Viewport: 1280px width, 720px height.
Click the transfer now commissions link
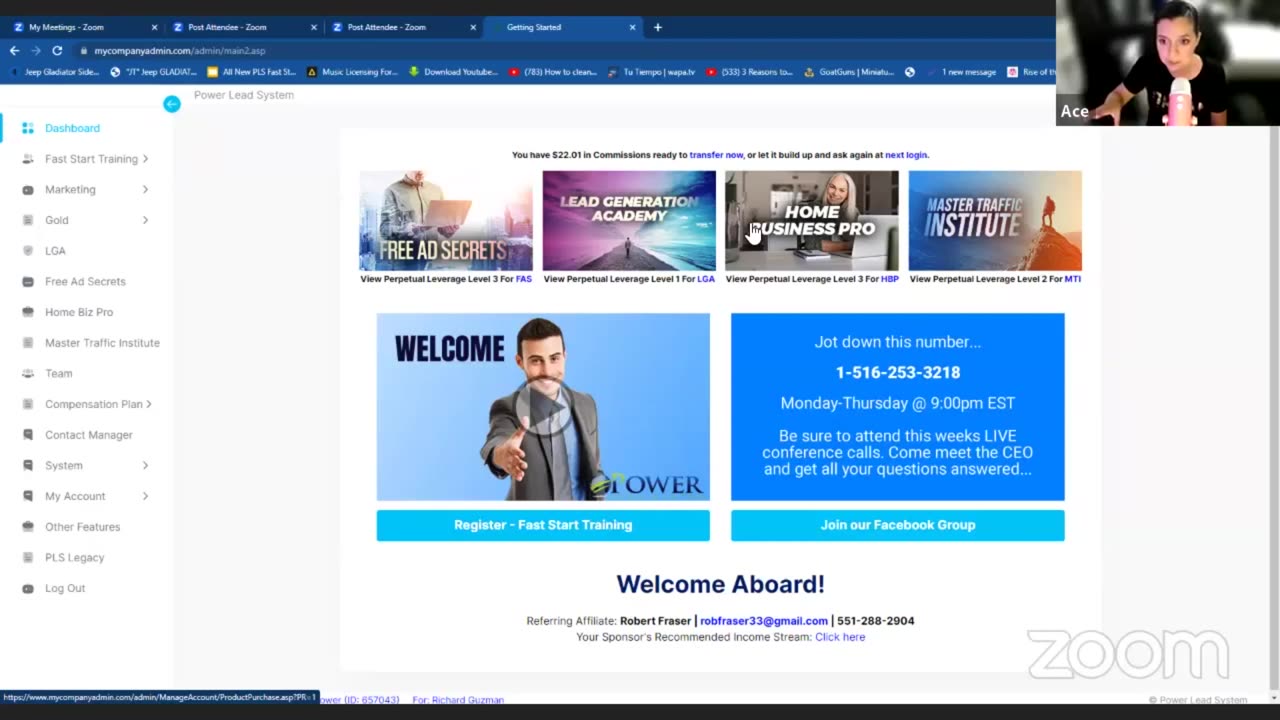716,155
